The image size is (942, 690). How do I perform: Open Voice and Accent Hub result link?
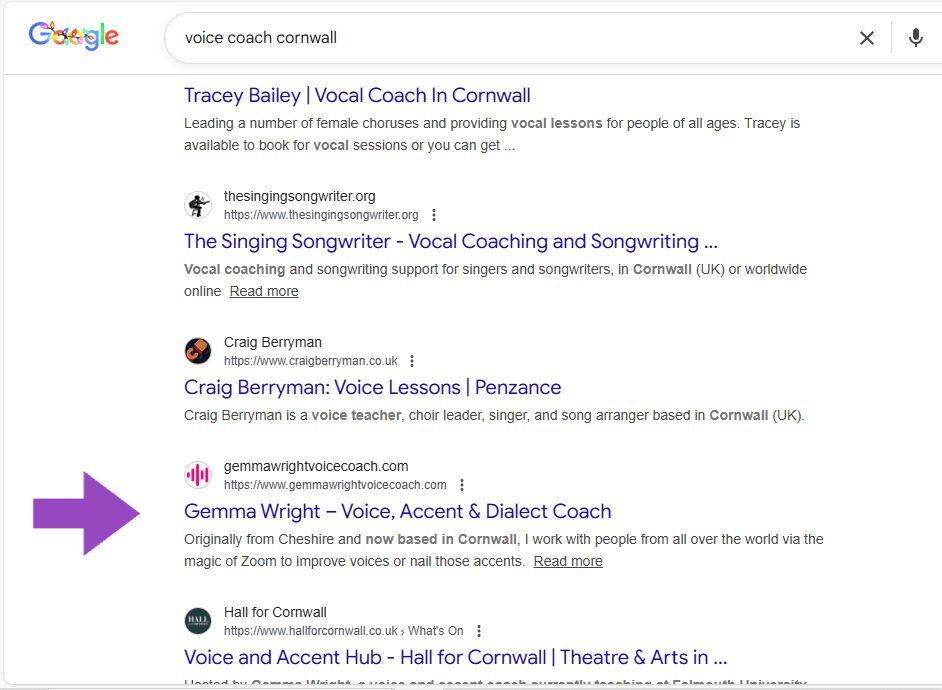pos(455,657)
